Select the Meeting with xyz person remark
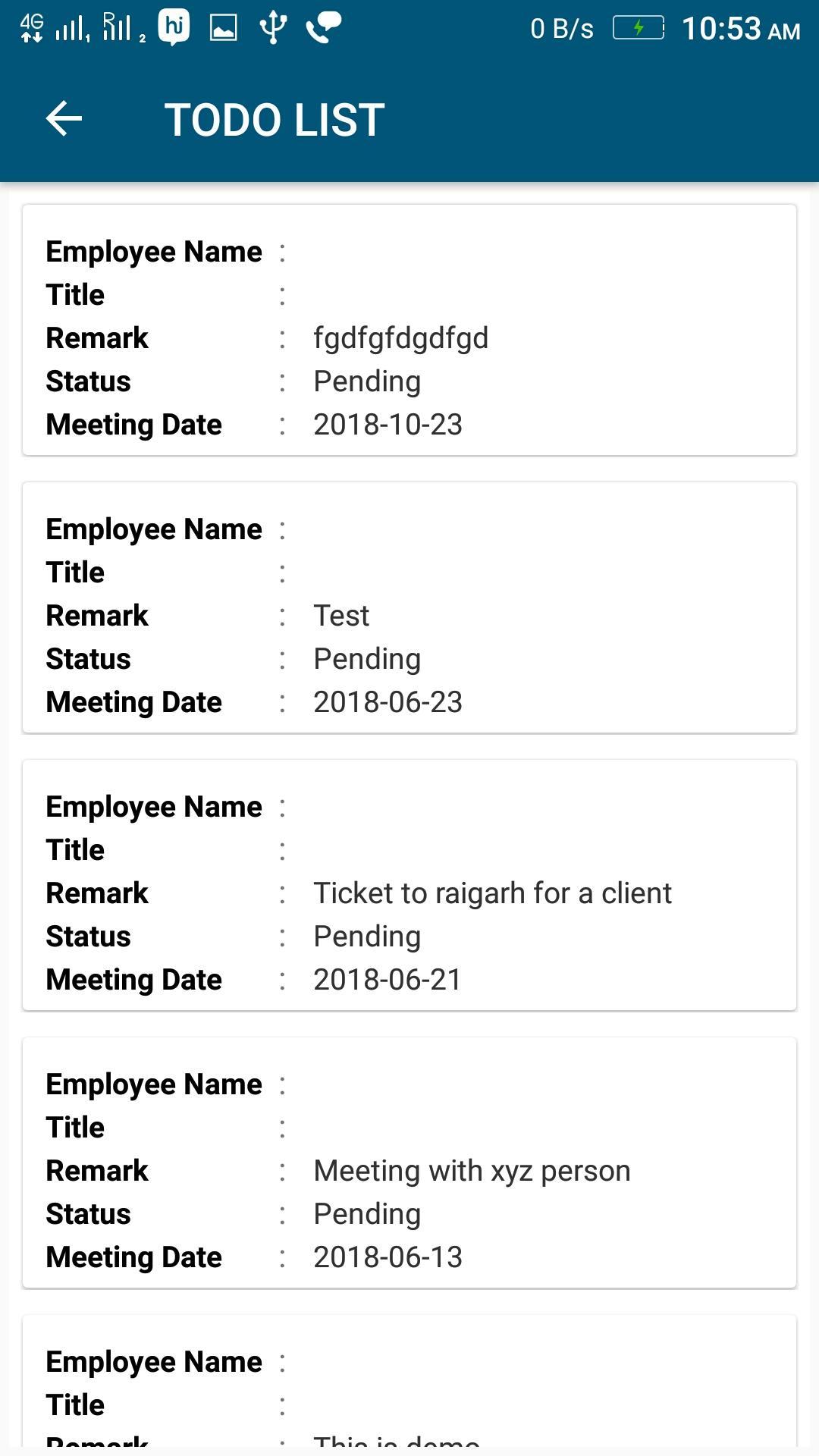 coord(472,1171)
